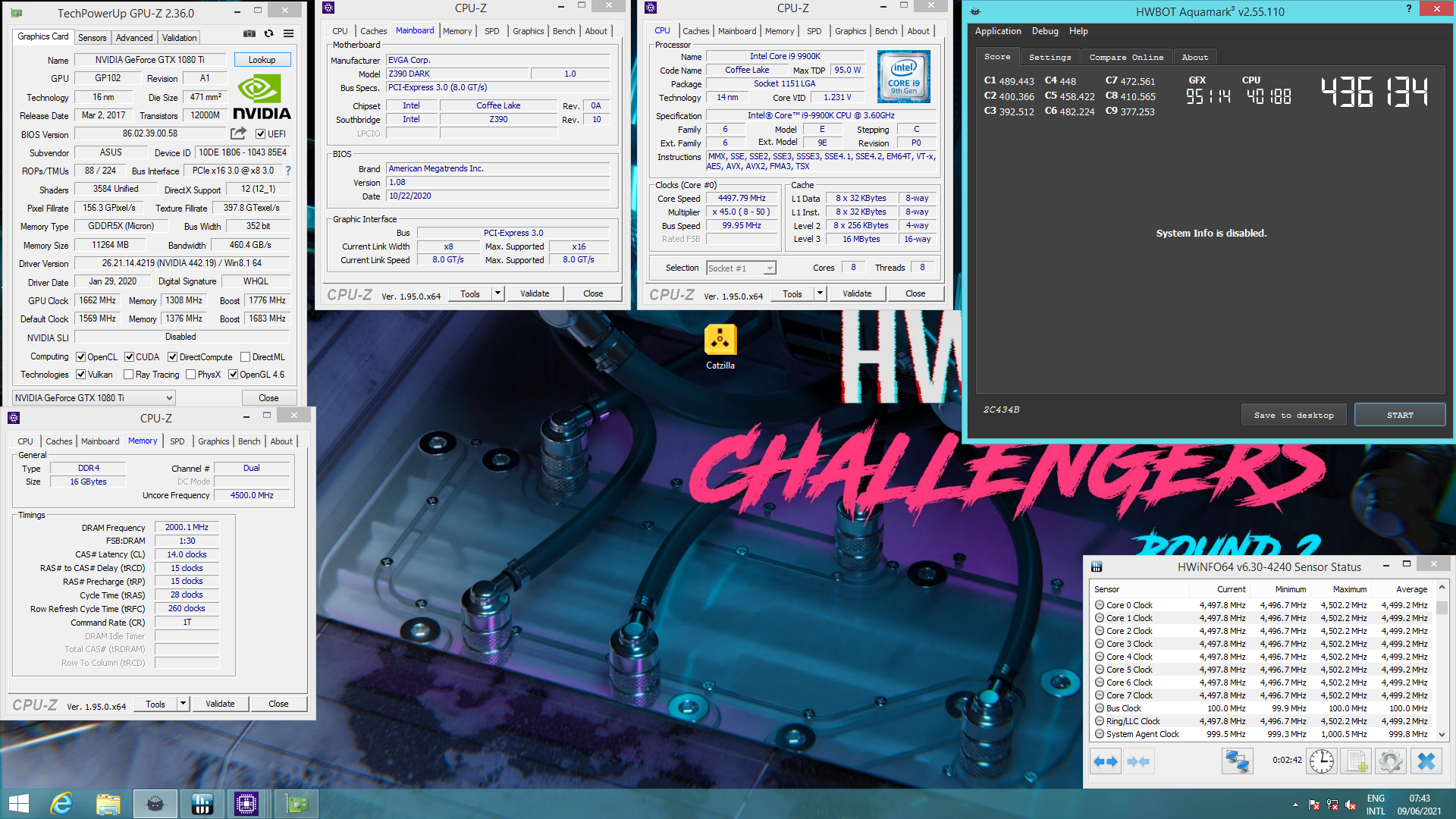Open the GPU-Z hamburger menu

(289, 33)
